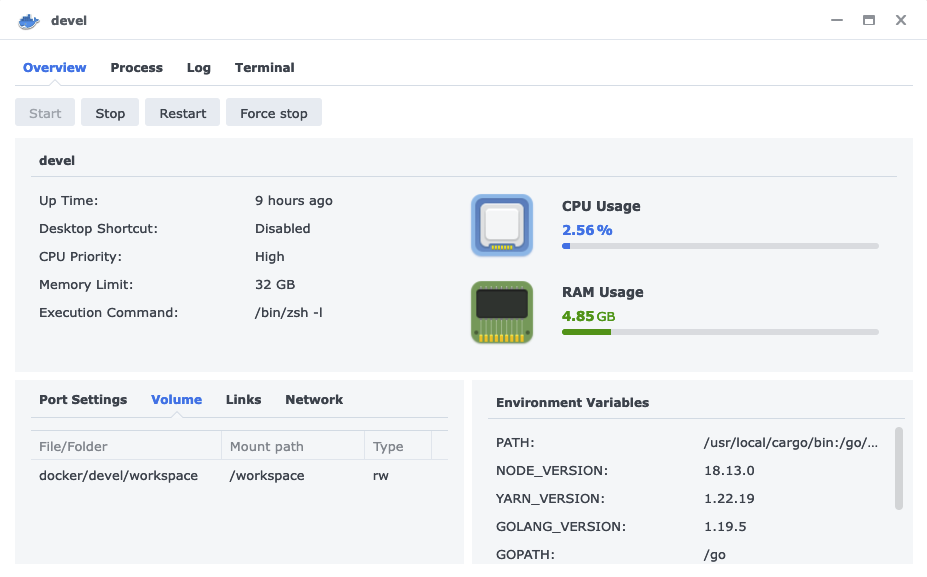Stop the devel container
Screen dimensions: 927x577
tap(110, 112)
